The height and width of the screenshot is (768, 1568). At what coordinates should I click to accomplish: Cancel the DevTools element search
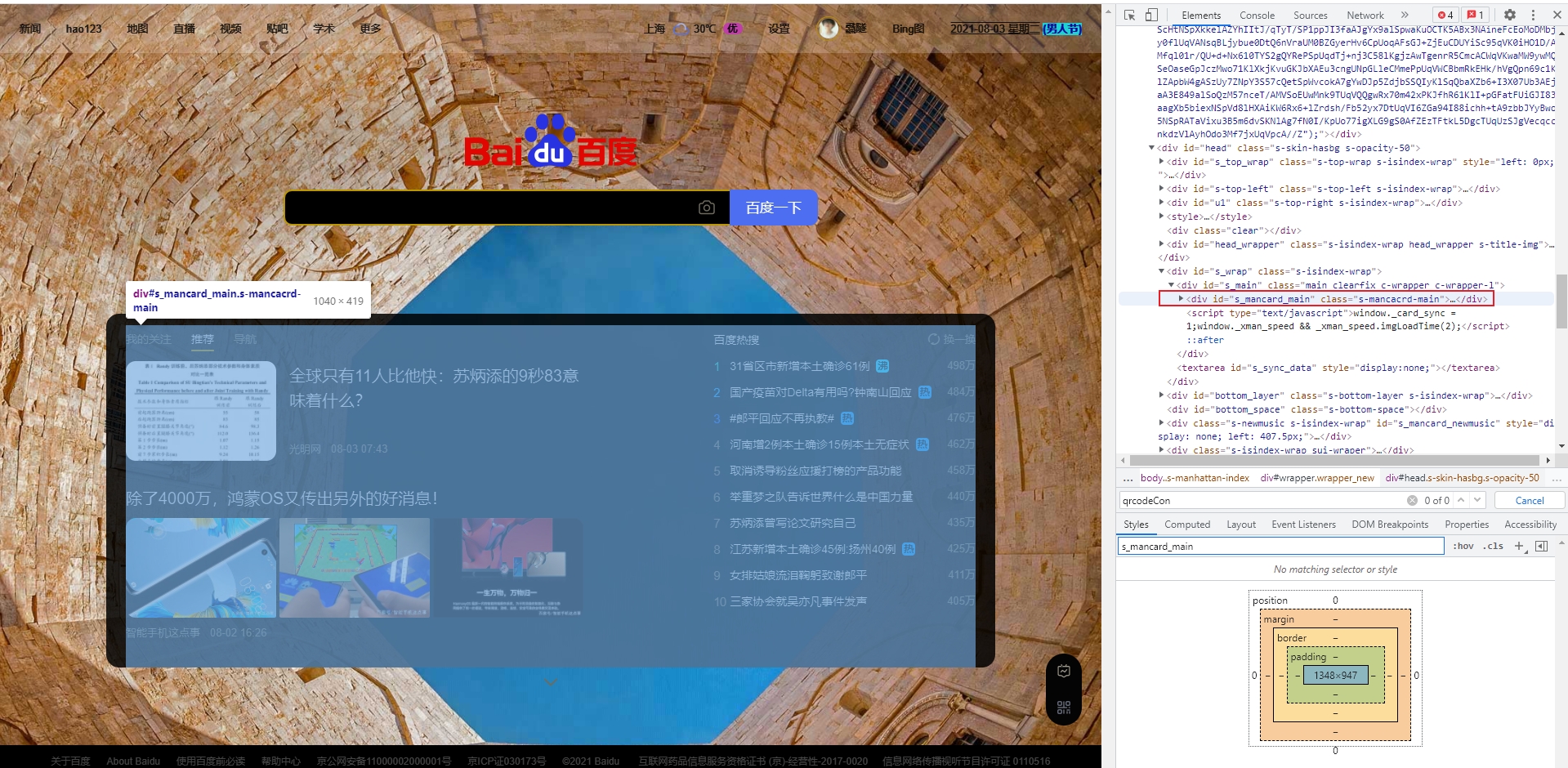click(x=1530, y=500)
